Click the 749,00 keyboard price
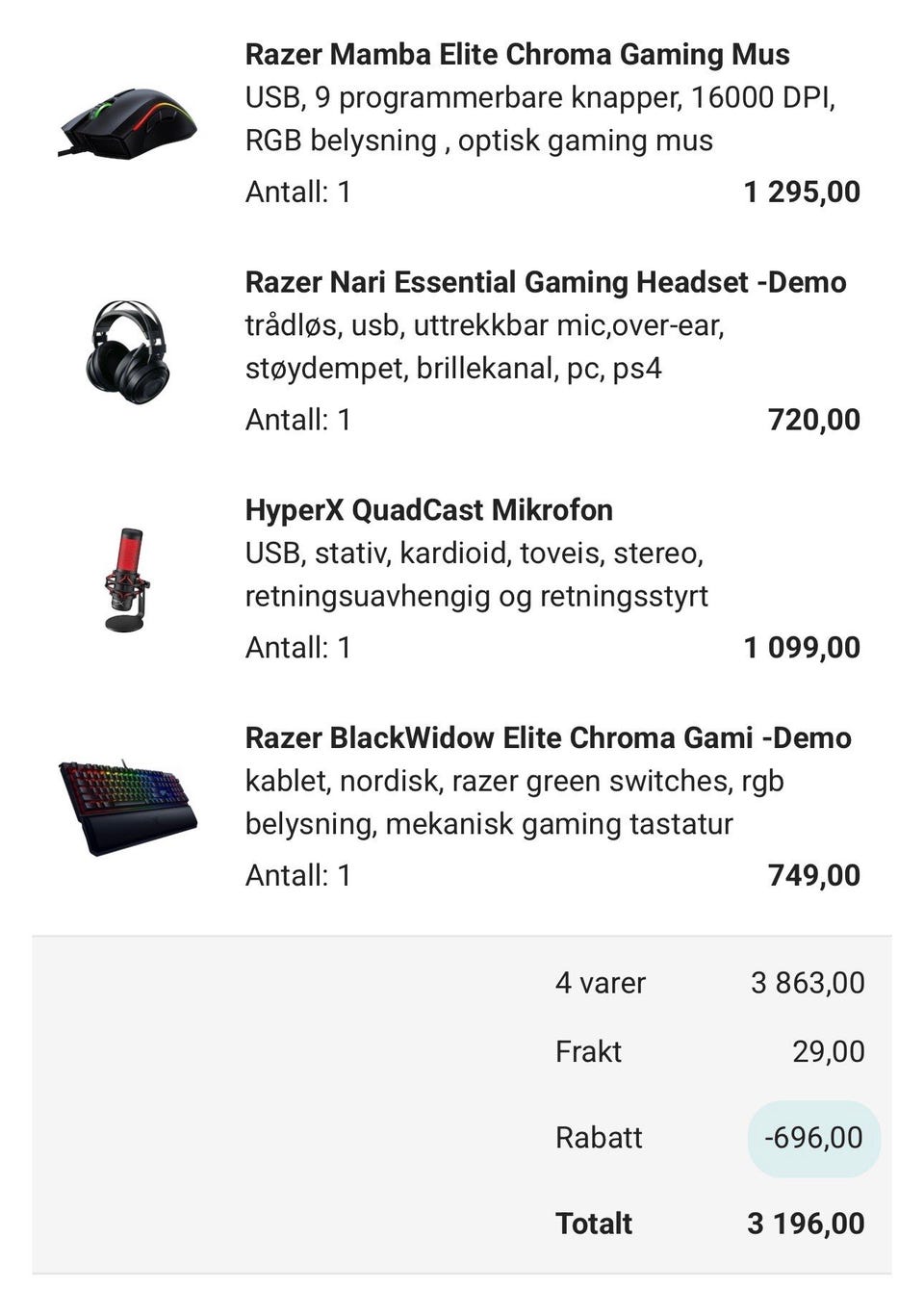This screenshot has width=924, height=1289. pos(813,875)
